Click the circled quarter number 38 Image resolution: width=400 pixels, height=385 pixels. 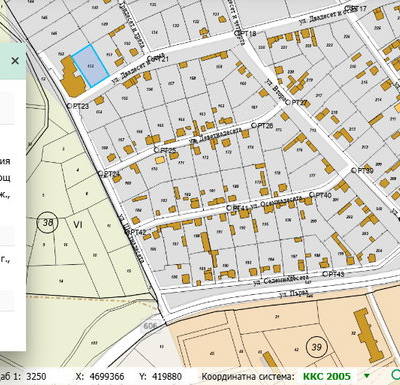(x=48, y=222)
